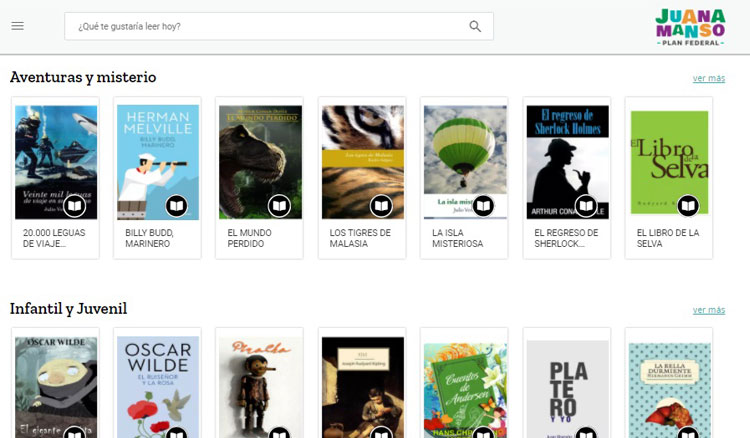Click read icon on El Libro de la Selva
The image size is (750, 438).
pos(688,206)
